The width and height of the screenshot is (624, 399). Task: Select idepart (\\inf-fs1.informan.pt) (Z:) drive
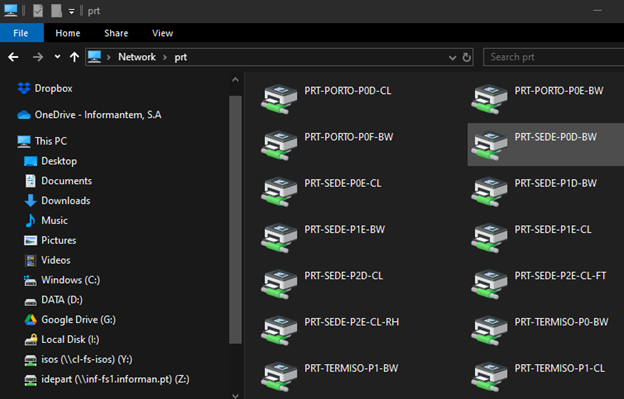pyautogui.click(x=115, y=379)
